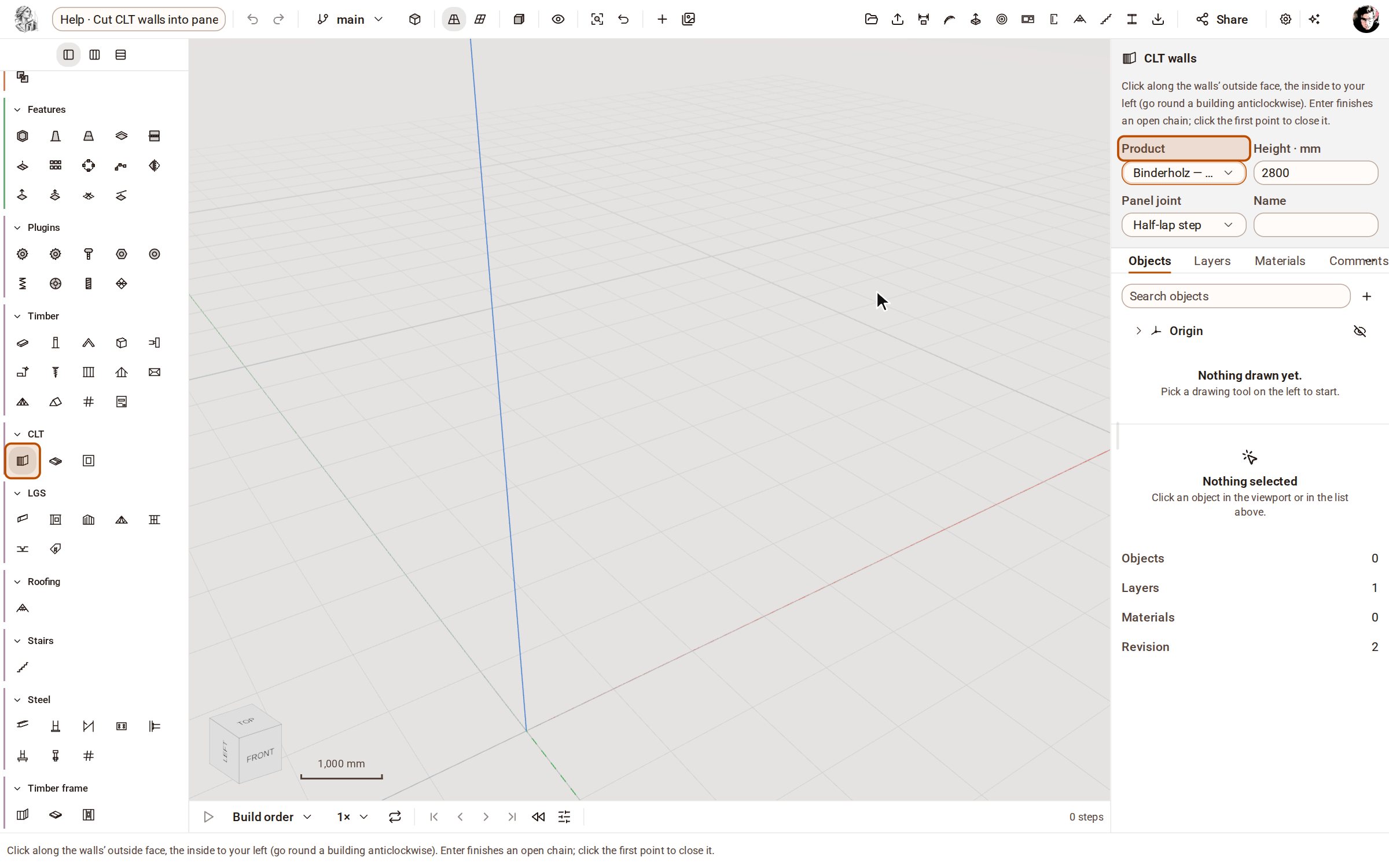Open the download icon in top toolbar
The image size is (1389, 868).
pos(1158,19)
